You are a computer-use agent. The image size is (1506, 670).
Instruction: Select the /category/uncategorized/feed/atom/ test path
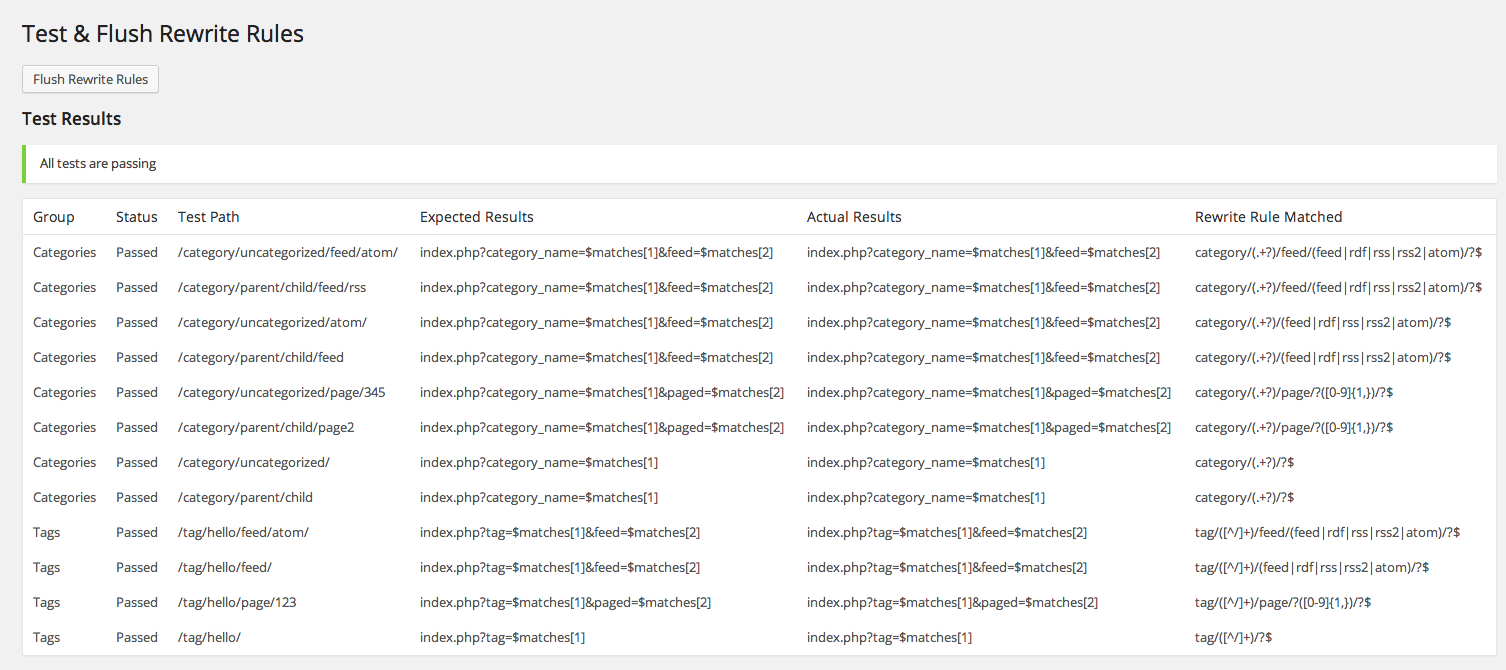click(288, 252)
